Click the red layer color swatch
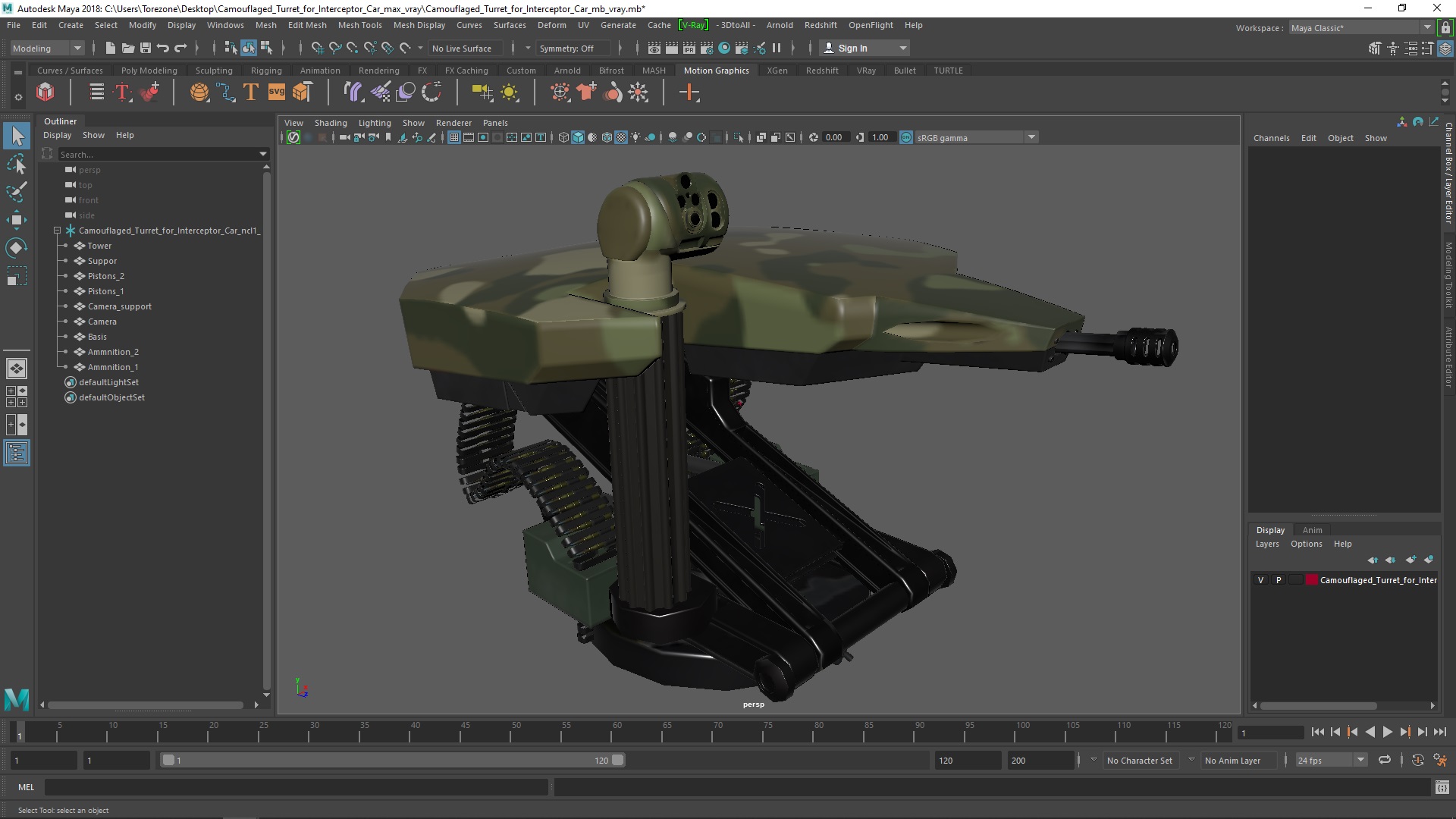This screenshot has width=1456, height=819. [1311, 580]
